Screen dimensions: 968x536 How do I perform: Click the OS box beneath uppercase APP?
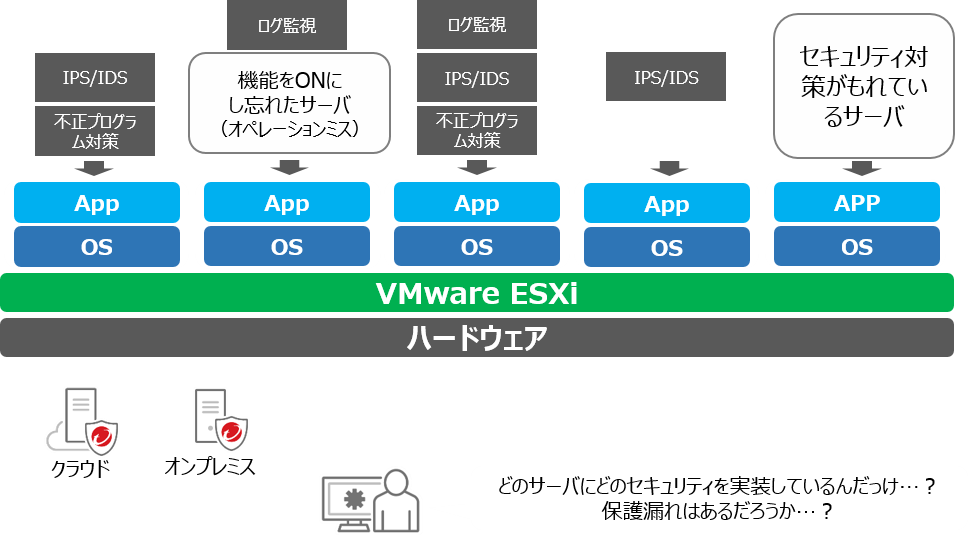[x=857, y=246]
